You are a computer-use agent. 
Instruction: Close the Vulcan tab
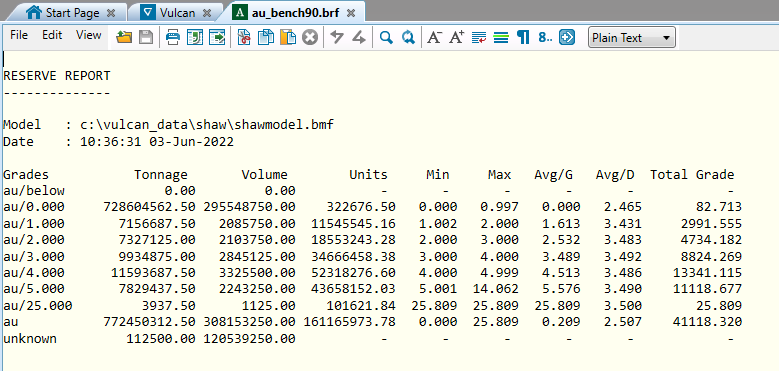coord(207,13)
